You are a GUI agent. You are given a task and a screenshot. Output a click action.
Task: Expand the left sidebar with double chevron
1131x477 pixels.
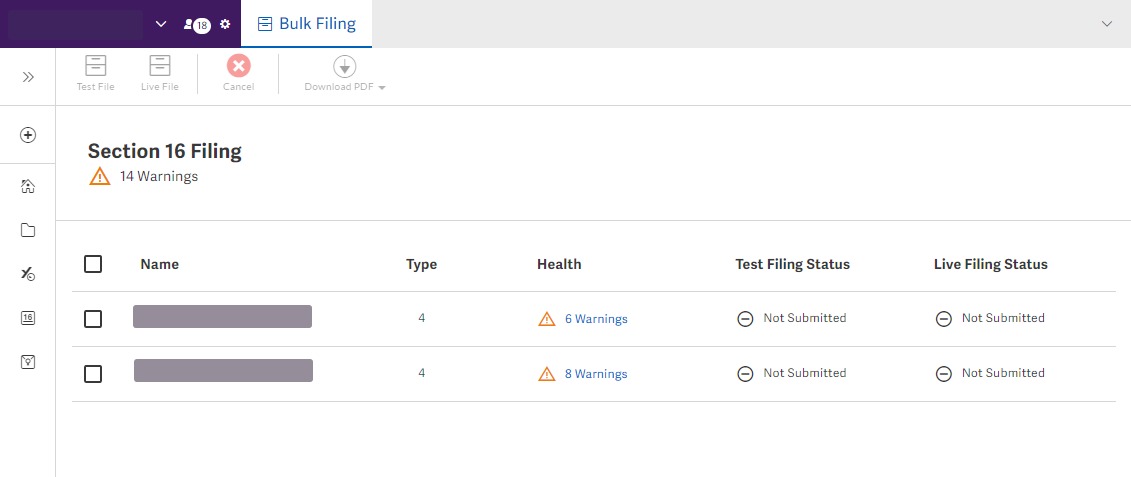(x=28, y=77)
